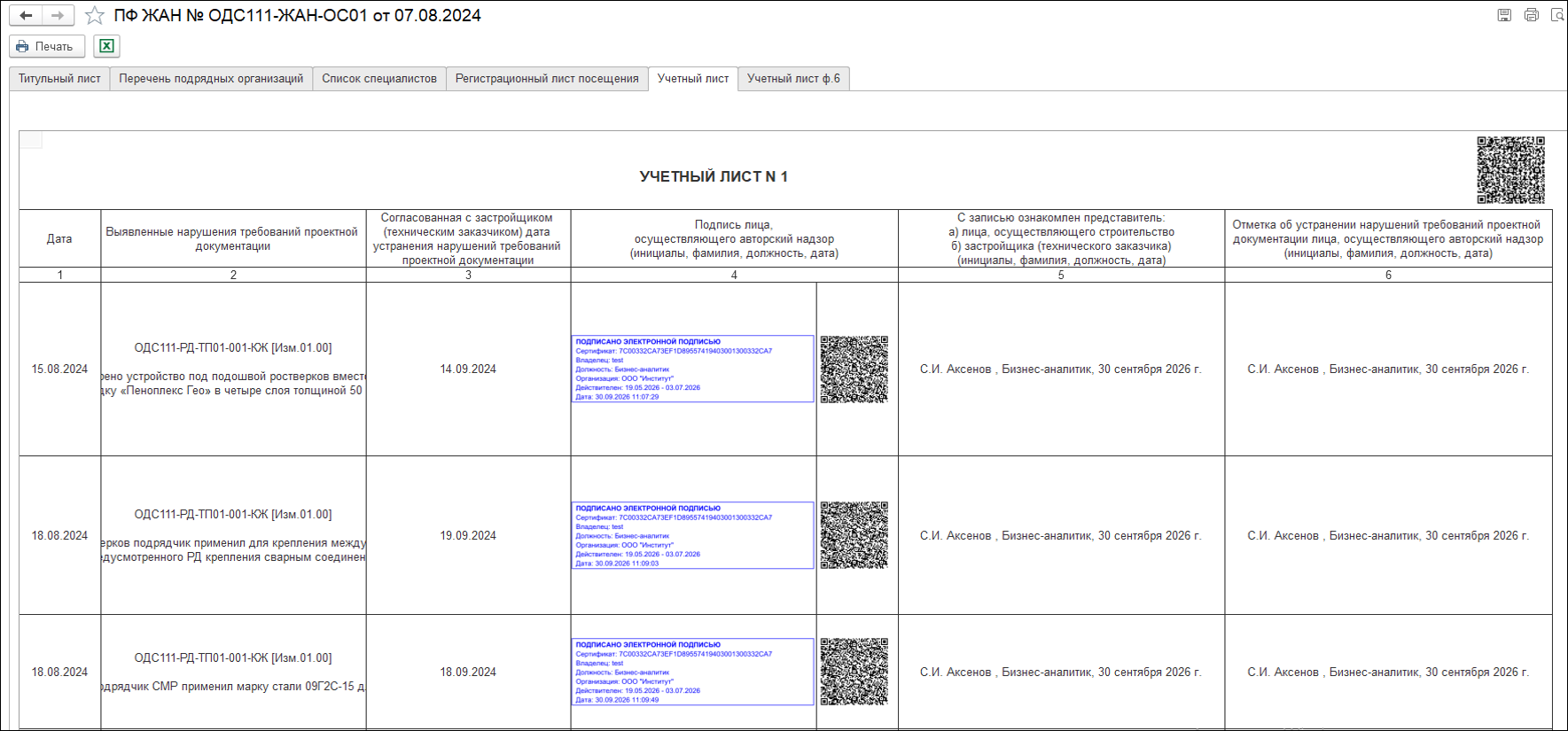Click the QR code beside the sheet title
The height and width of the screenshot is (731, 1568).
[x=1510, y=170]
